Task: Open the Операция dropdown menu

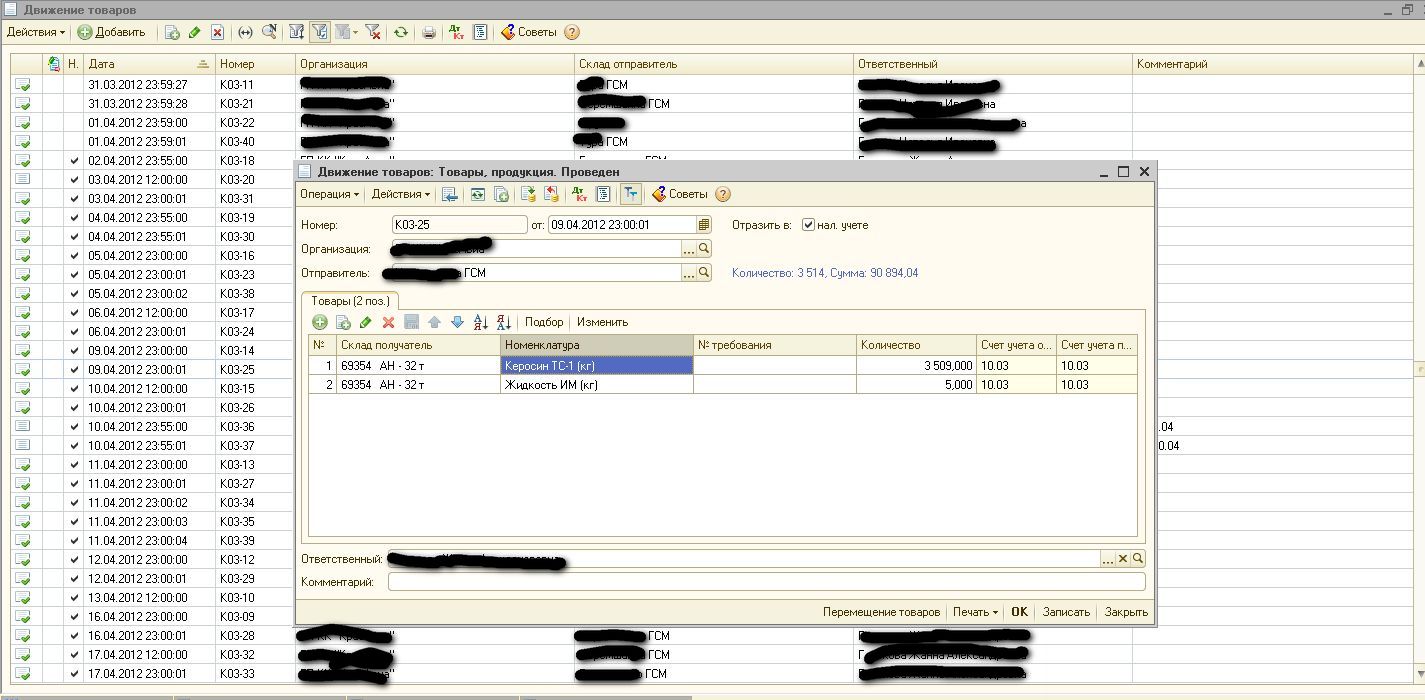Action: click(329, 194)
